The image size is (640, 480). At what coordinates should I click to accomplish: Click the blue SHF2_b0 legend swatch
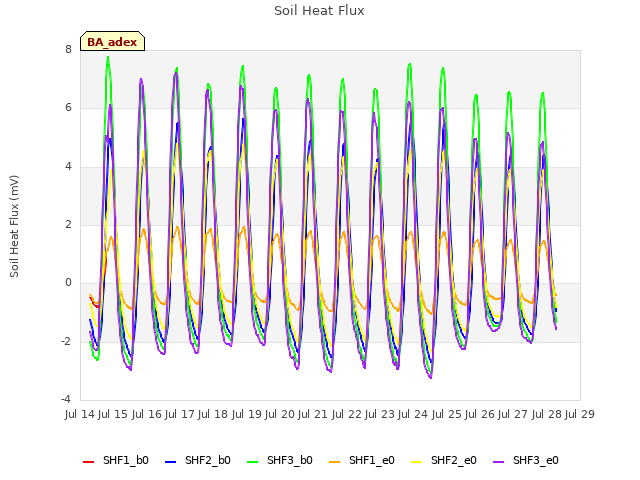click(x=171, y=462)
